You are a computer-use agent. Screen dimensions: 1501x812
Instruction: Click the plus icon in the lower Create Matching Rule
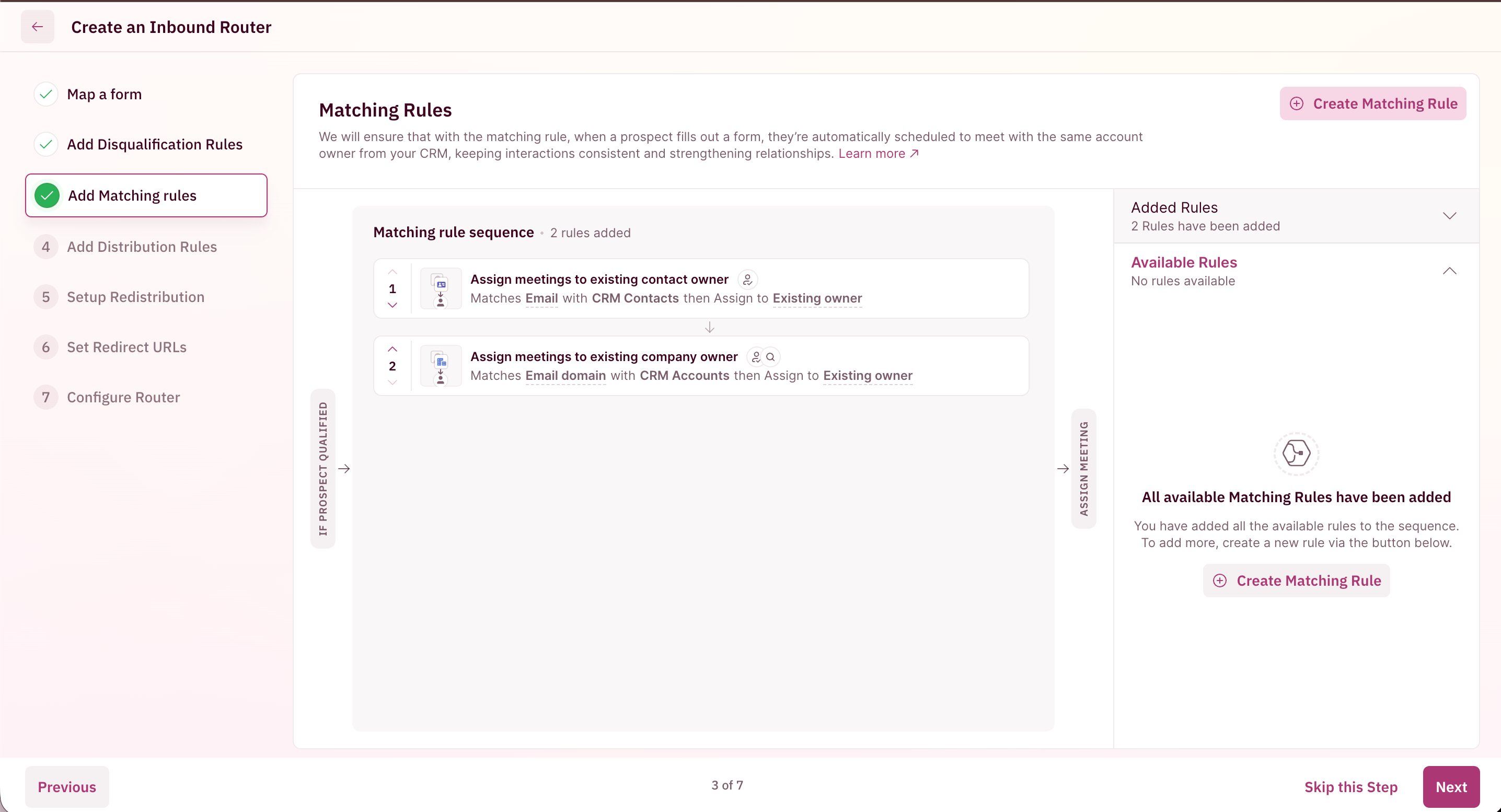point(1220,581)
